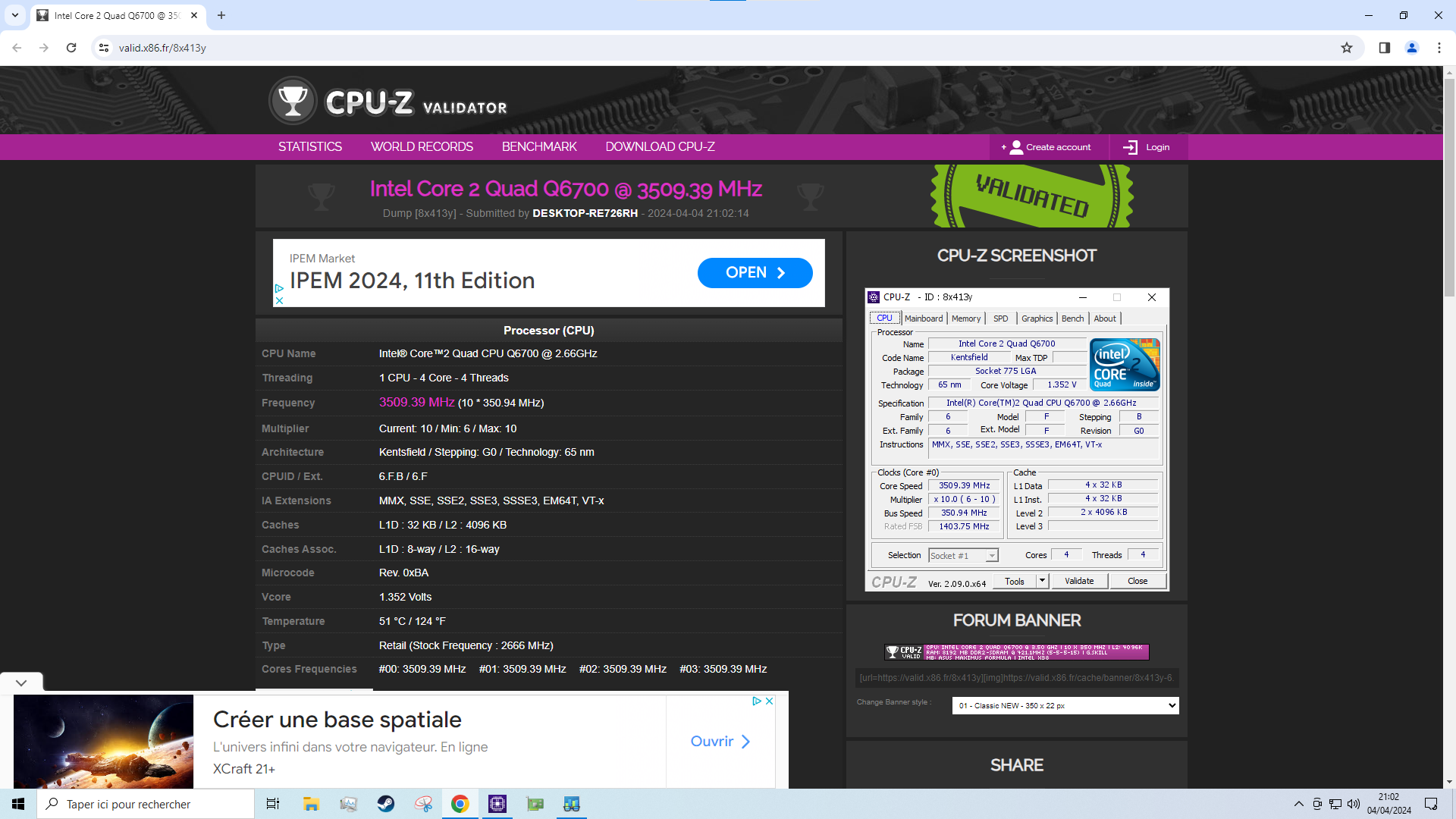Go forward with the browser forward arrow
This screenshot has height=819, width=1456.
pos(44,48)
